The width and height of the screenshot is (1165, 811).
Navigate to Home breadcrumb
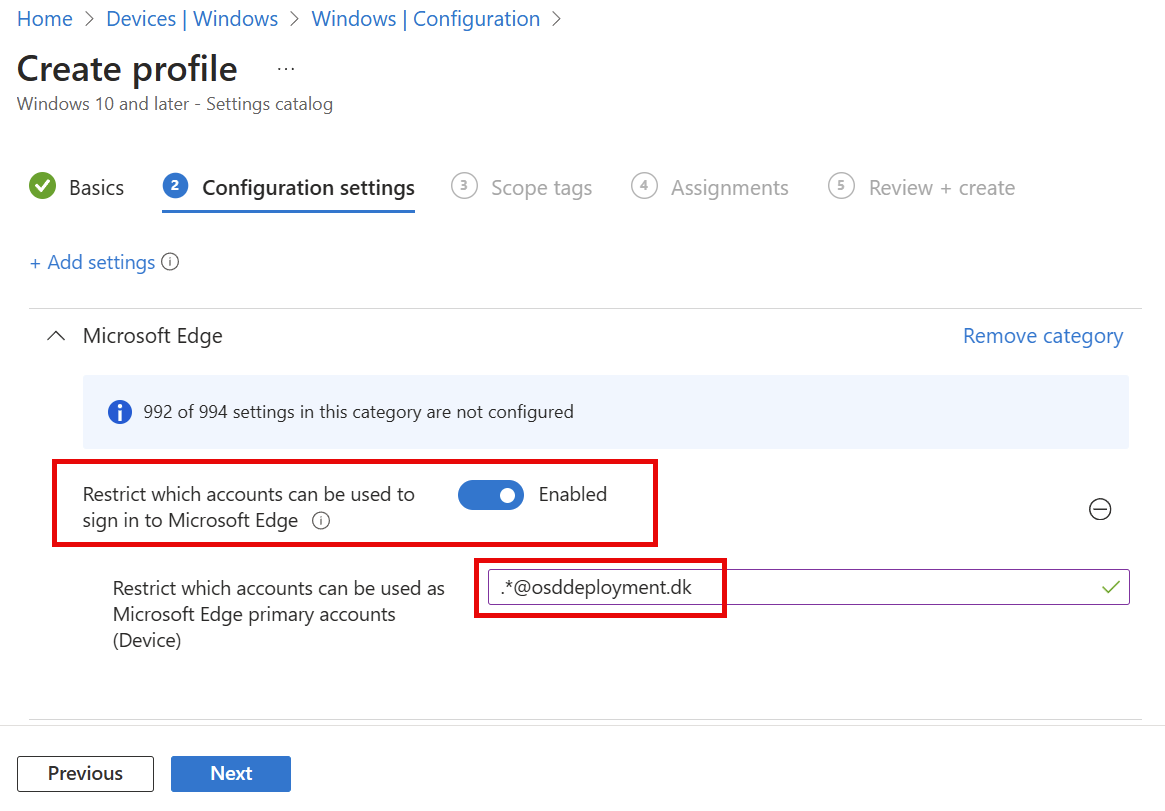pos(45,19)
